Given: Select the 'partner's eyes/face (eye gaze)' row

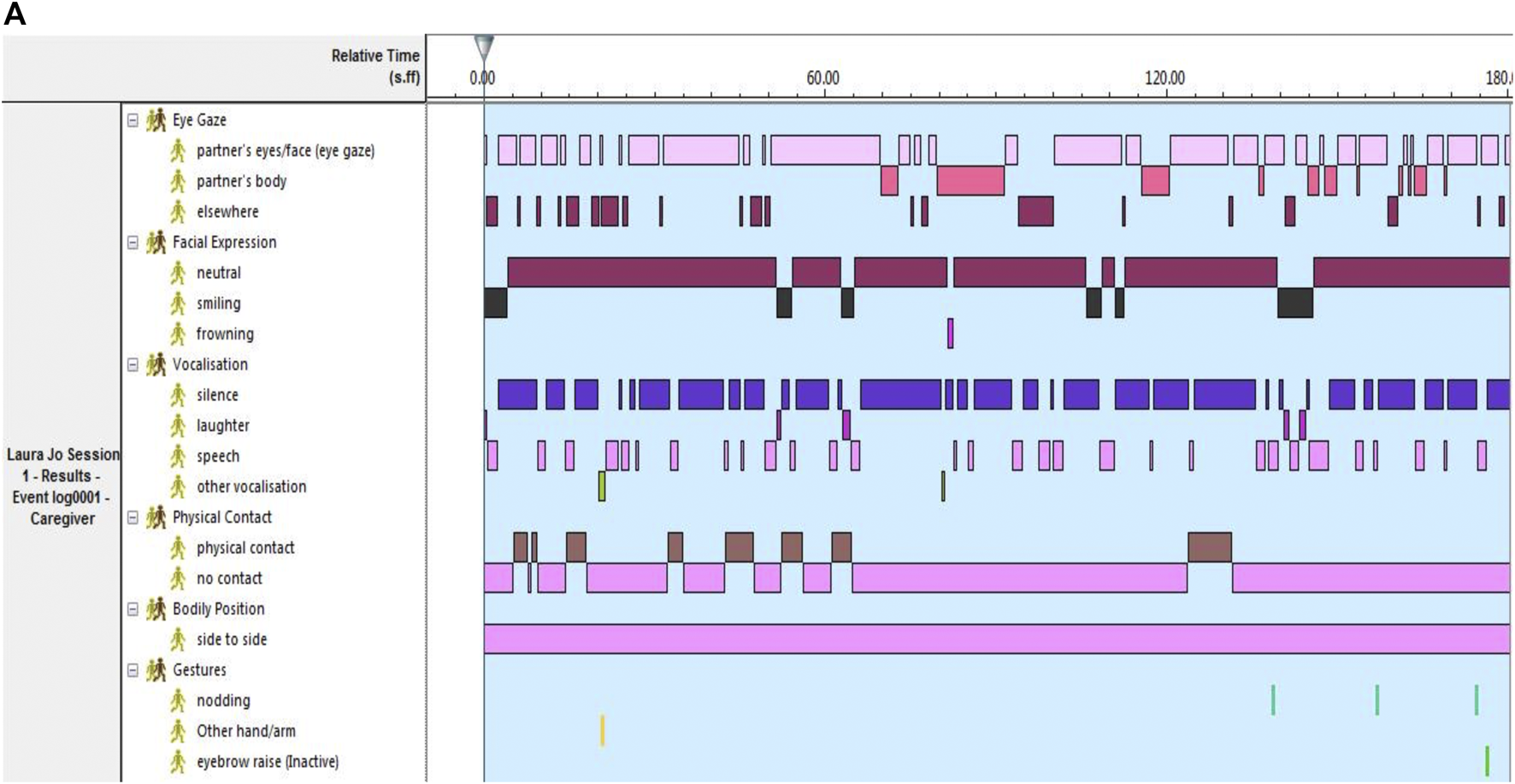Looking at the screenshot, I should [x=285, y=151].
